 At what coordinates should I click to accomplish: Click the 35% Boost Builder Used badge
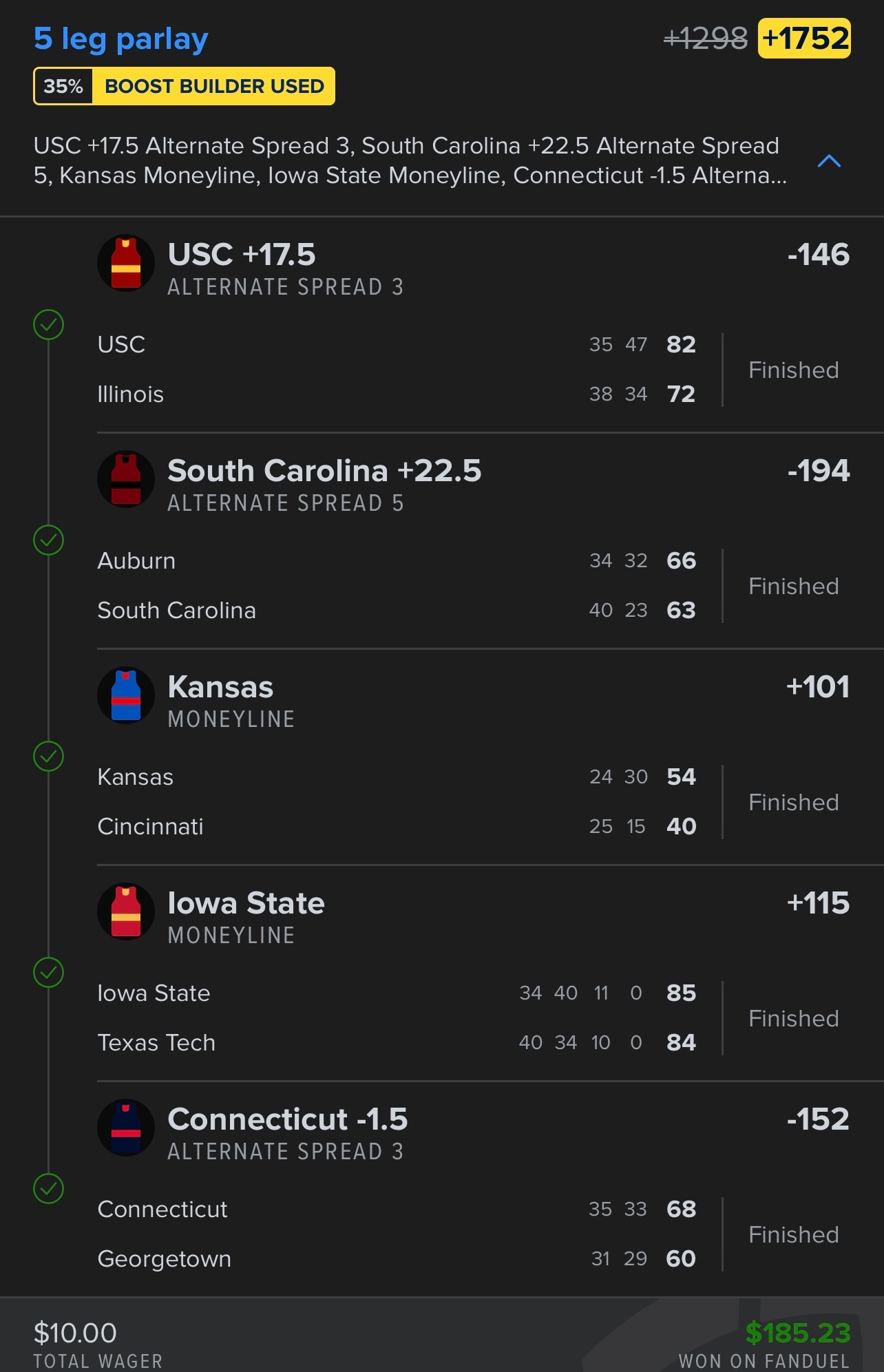(185, 86)
